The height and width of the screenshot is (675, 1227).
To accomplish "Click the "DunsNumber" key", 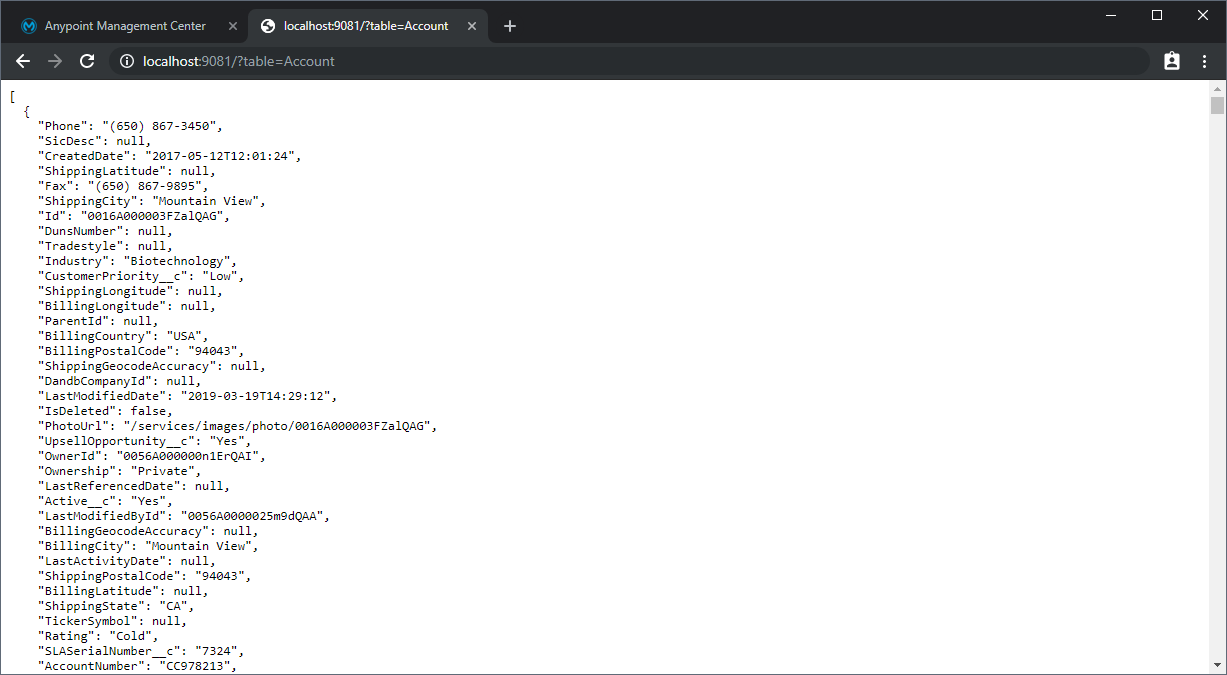I will click(x=81, y=231).
